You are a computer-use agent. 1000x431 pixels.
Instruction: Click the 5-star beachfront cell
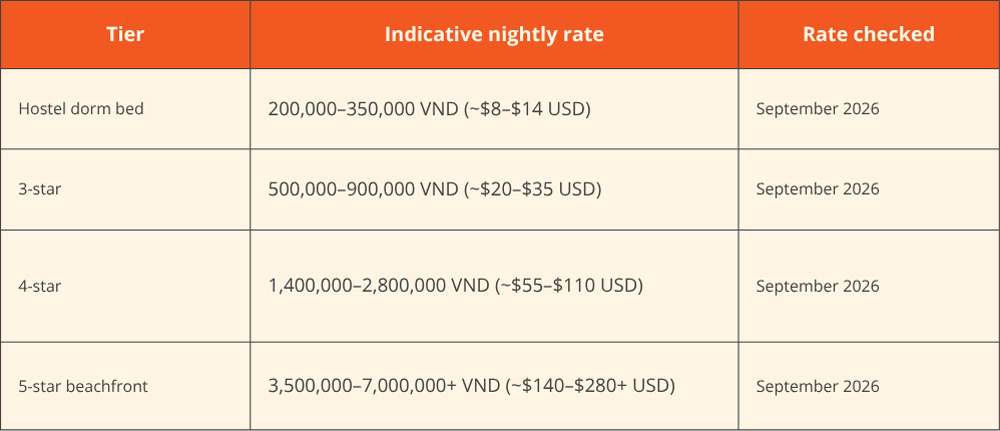(x=125, y=386)
